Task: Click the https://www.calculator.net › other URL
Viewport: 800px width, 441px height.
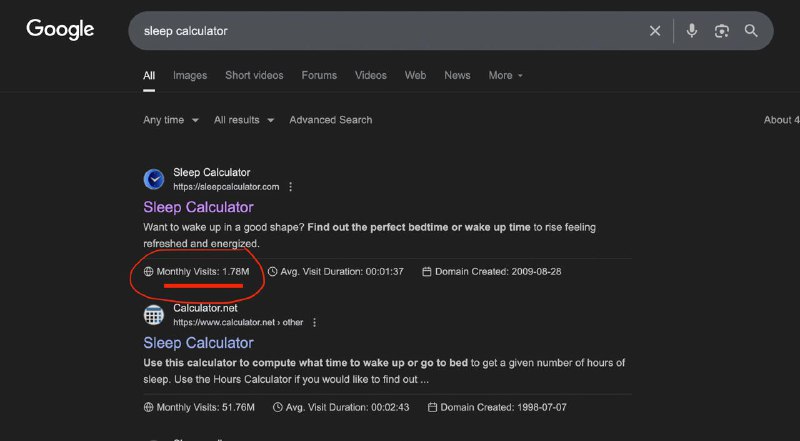Action: 238,323
